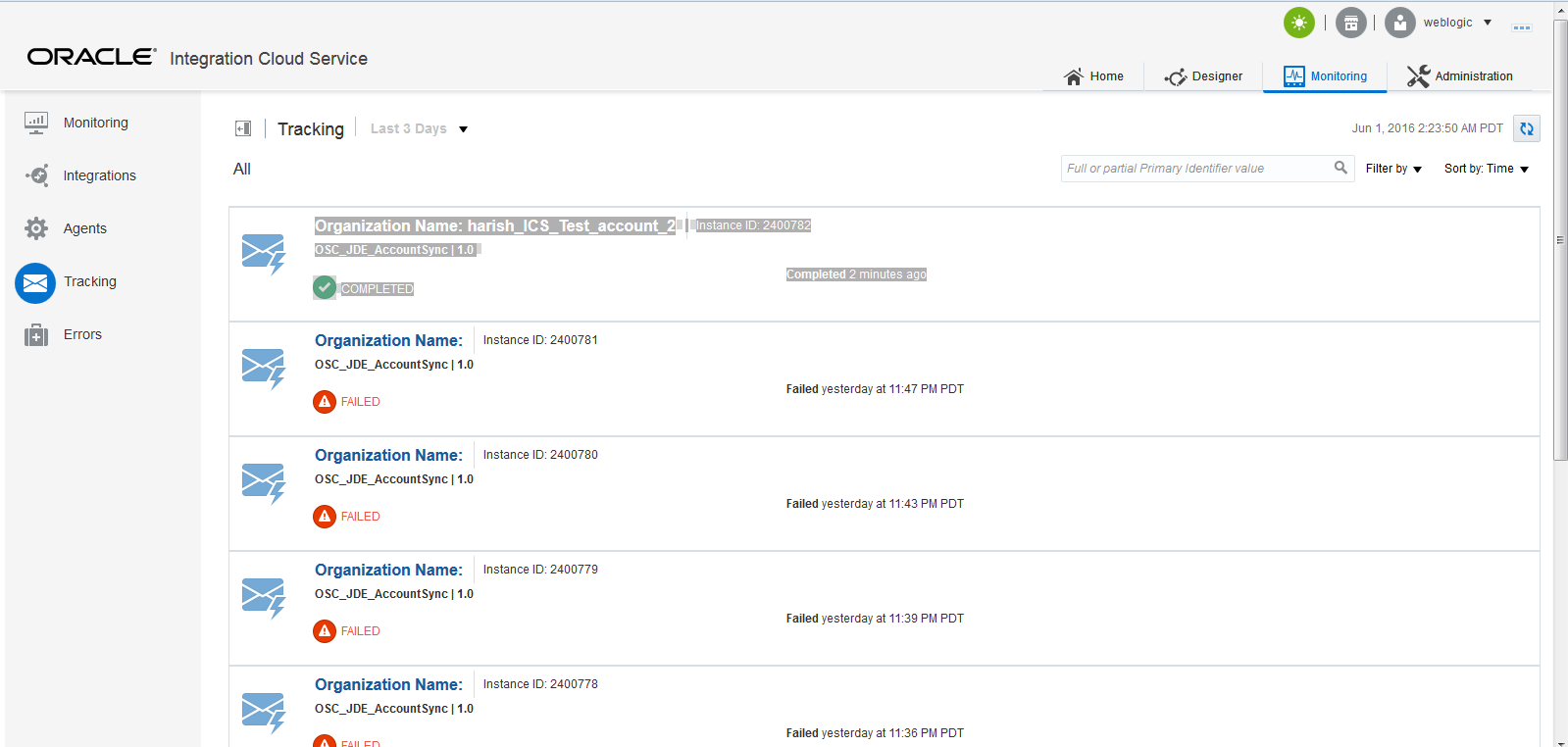Open the Sort by: Time dropdown

pos(1487,169)
